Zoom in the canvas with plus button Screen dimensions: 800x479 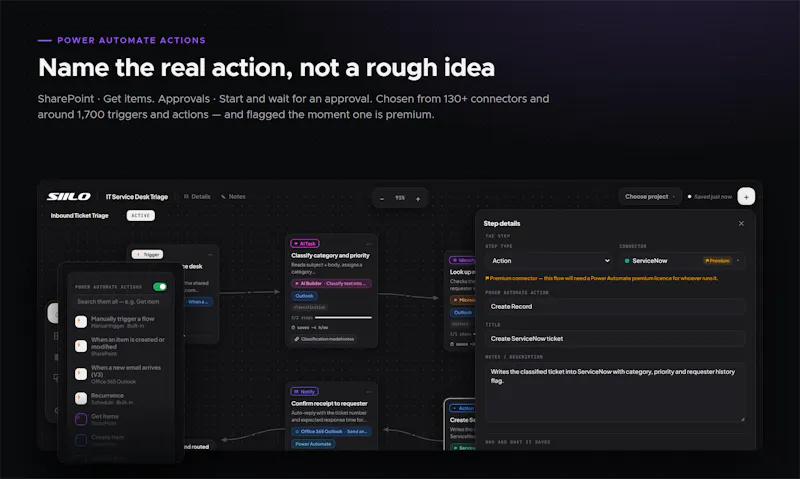tap(418, 198)
